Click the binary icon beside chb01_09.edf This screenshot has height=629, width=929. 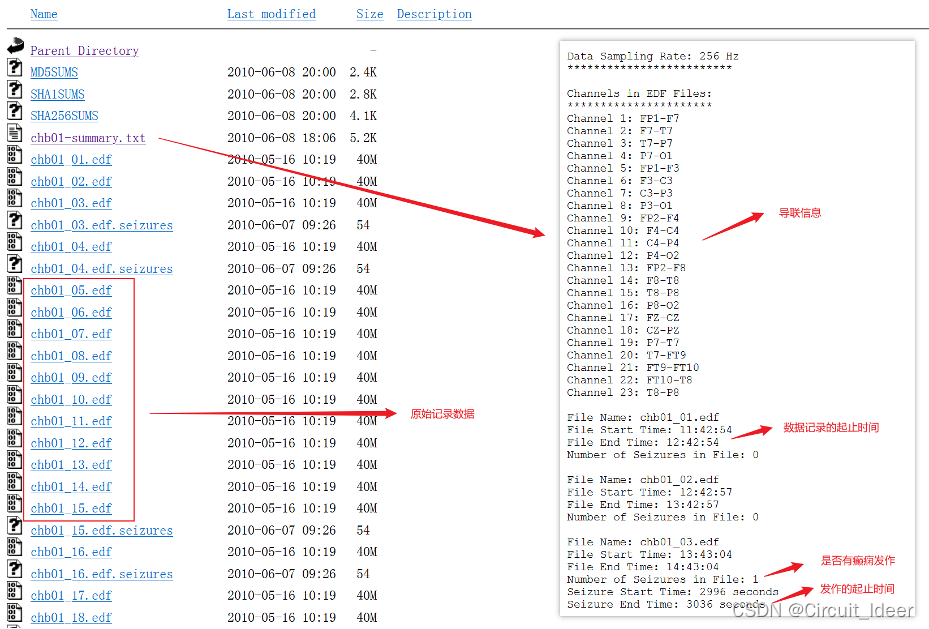pos(15,373)
